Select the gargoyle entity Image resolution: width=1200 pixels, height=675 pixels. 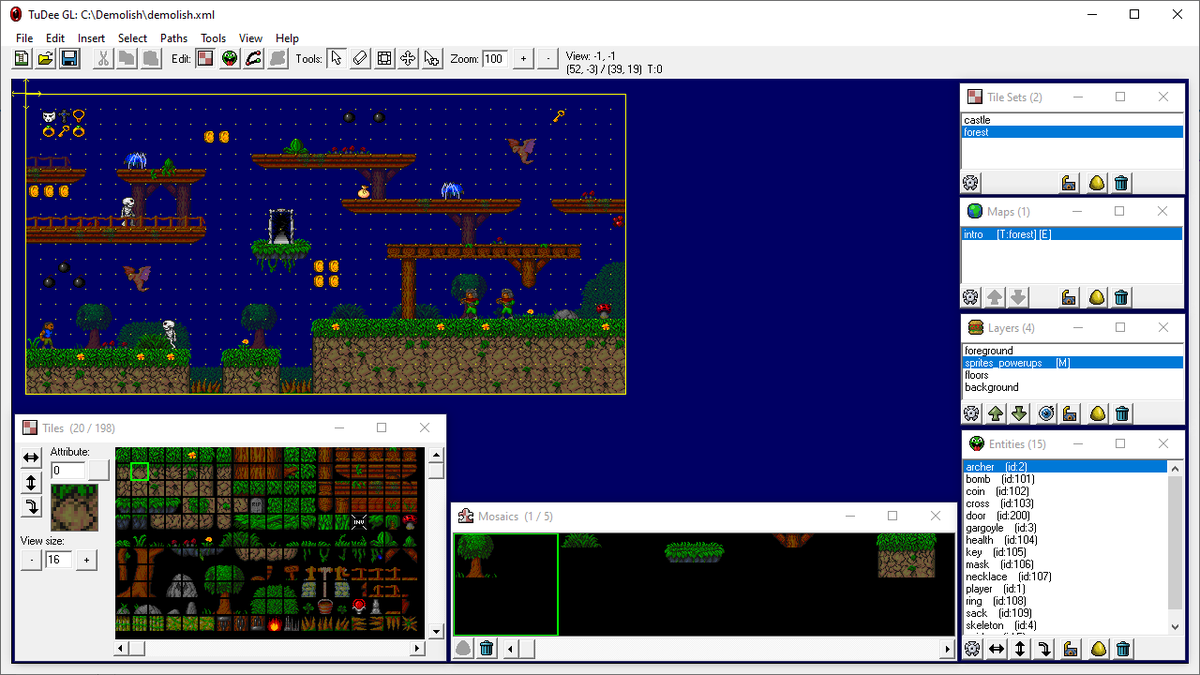click(1064, 528)
